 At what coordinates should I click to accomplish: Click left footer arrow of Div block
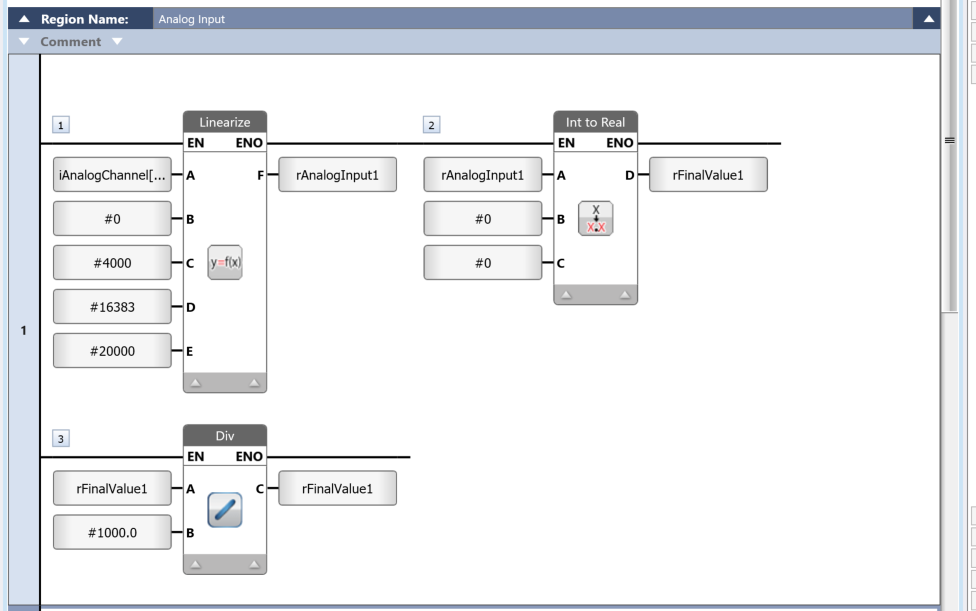195,564
